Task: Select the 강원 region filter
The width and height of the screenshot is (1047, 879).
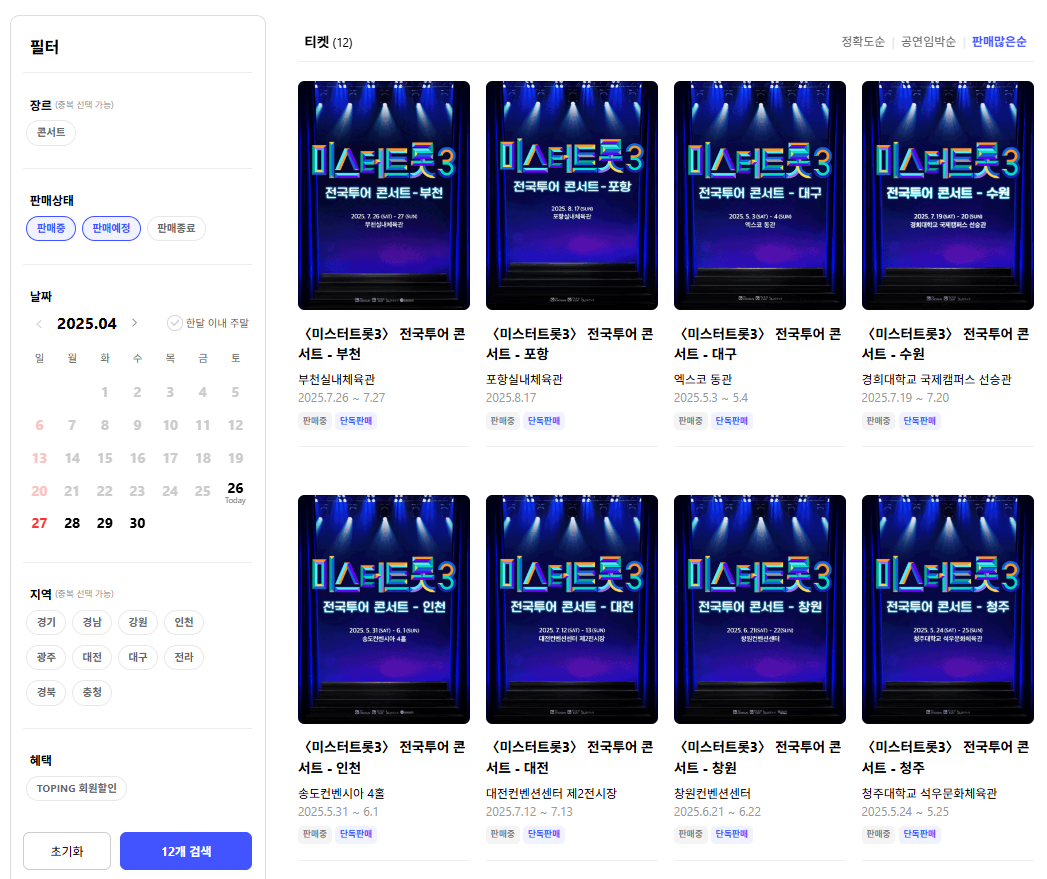Action: click(138, 623)
